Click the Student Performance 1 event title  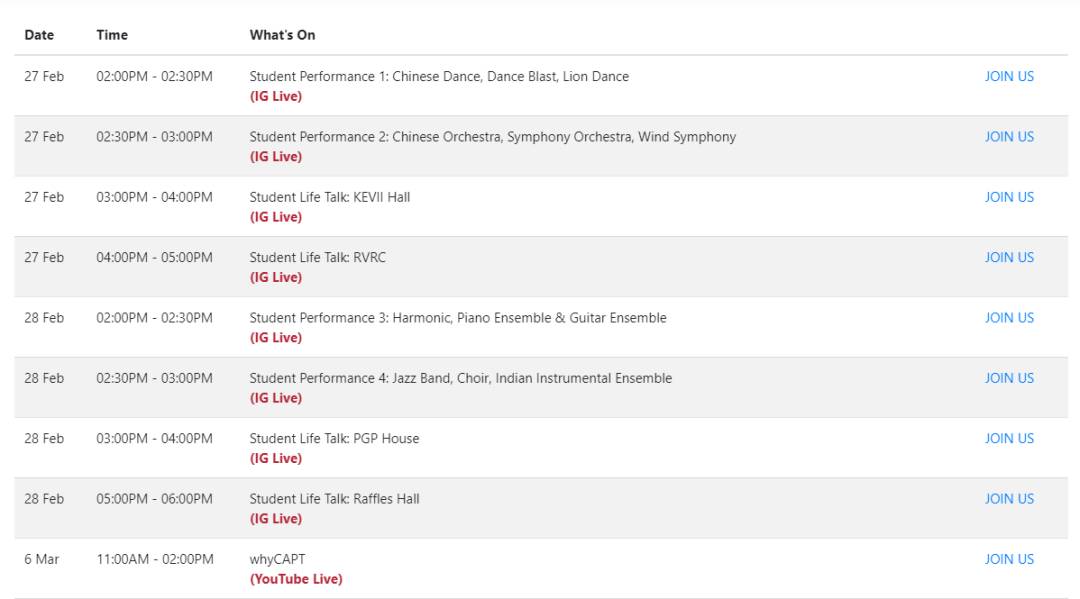tap(439, 77)
